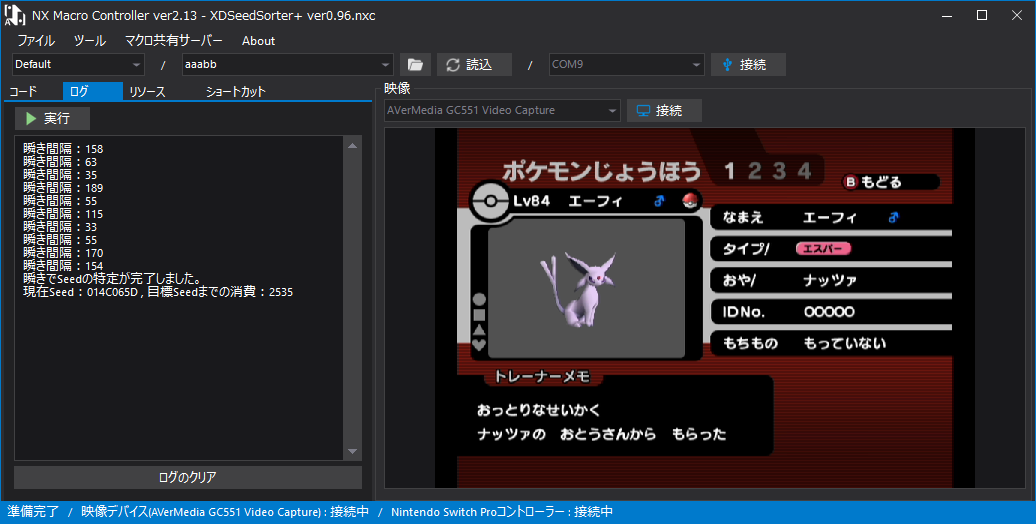Click the 現在Seed：014C065D log line
Image resolution: width=1036 pixels, height=524 pixels.
coord(158,291)
